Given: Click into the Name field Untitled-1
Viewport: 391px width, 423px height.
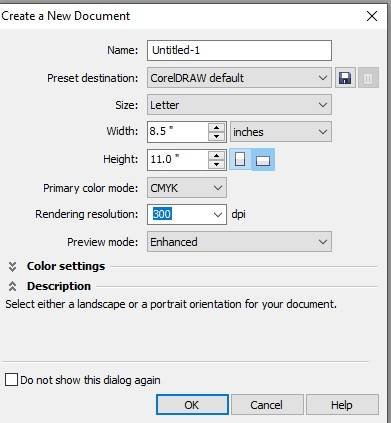Looking at the screenshot, I should [x=239, y=50].
